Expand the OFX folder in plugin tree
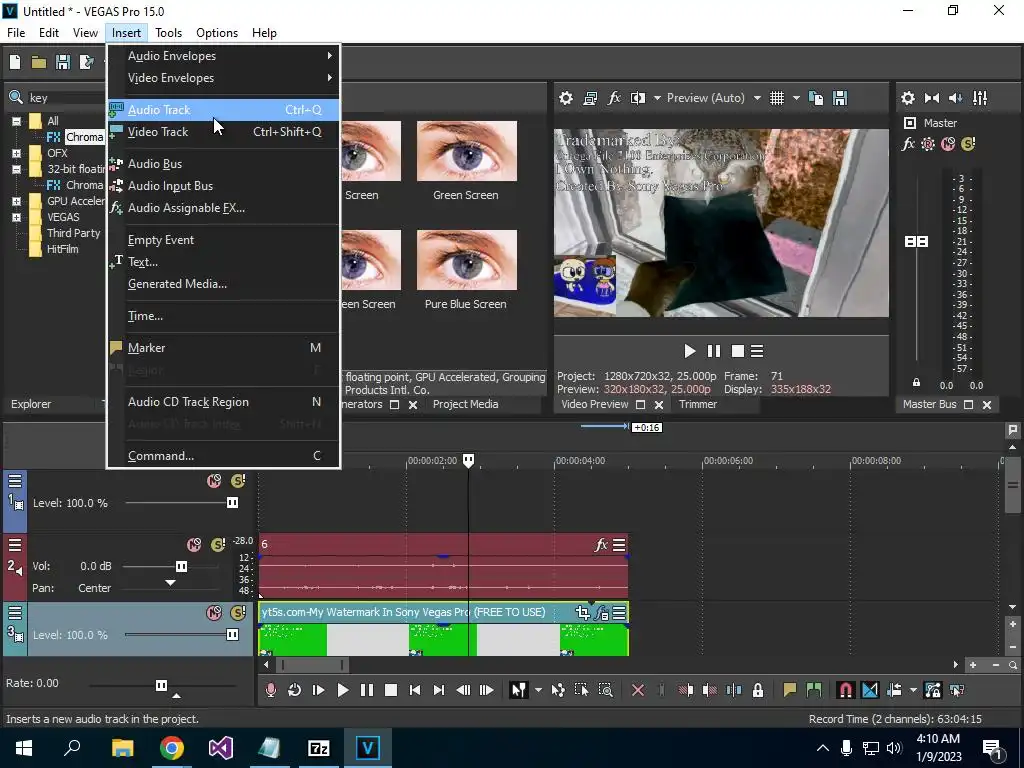Viewport: 1024px width, 768px height. pos(16,153)
